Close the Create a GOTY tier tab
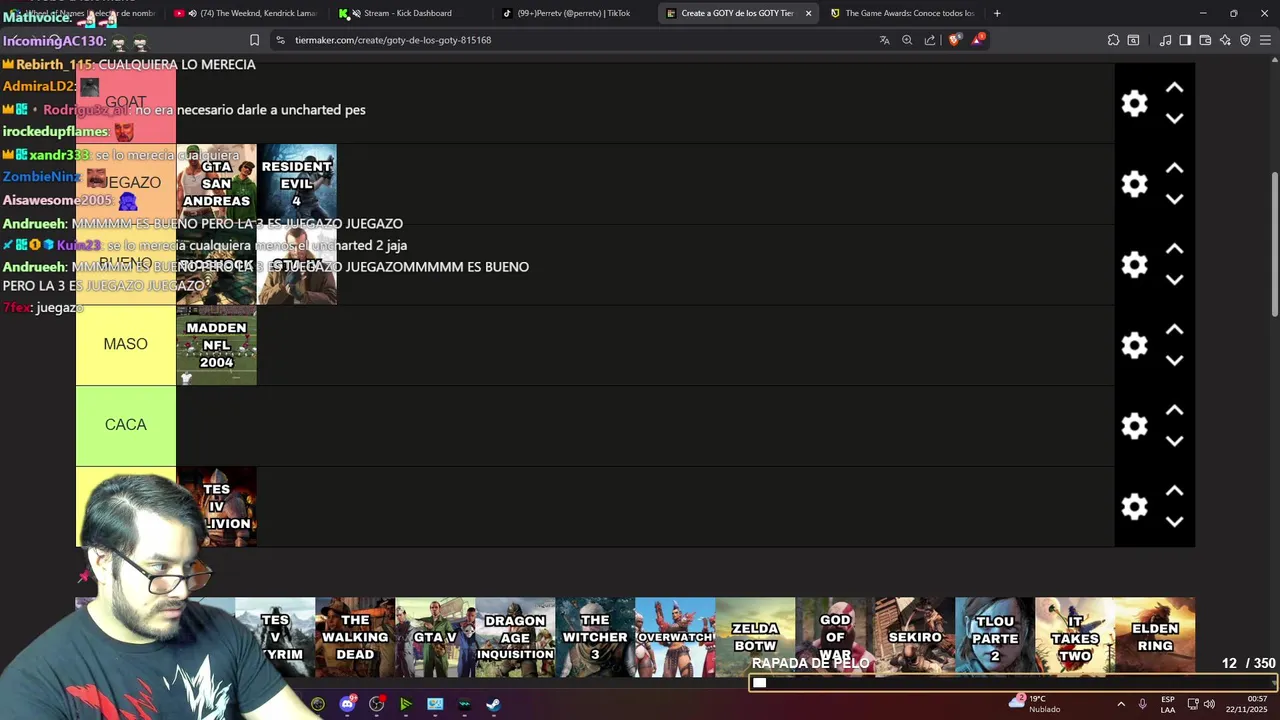 [808, 13]
